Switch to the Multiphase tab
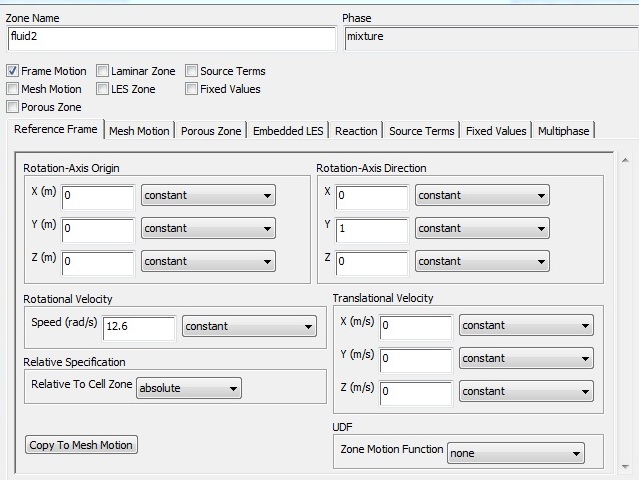Screen dimensions: 639x480 point(563,131)
